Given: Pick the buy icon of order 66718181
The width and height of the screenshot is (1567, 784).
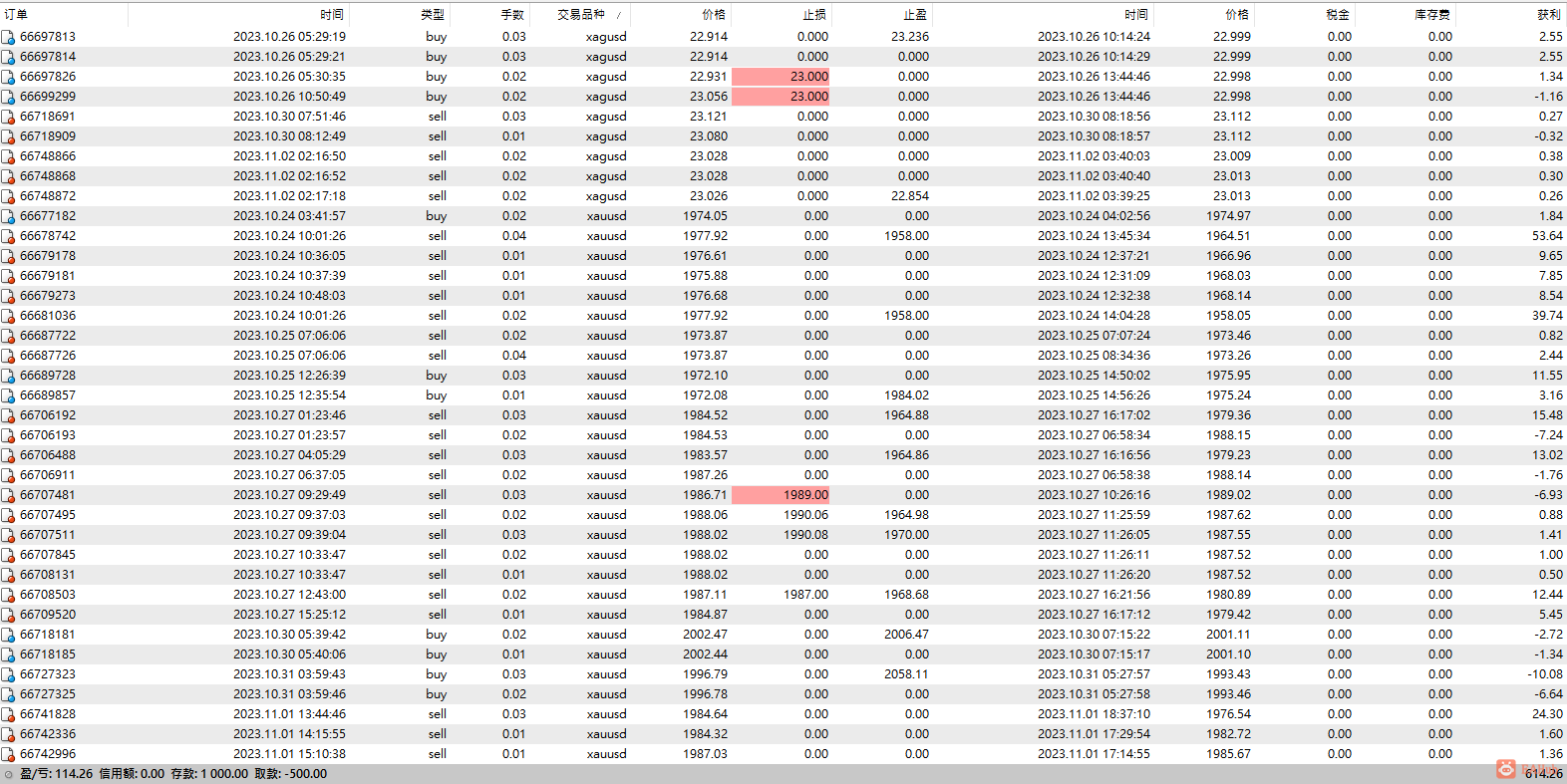Looking at the screenshot, I should [x=8, y=635].
